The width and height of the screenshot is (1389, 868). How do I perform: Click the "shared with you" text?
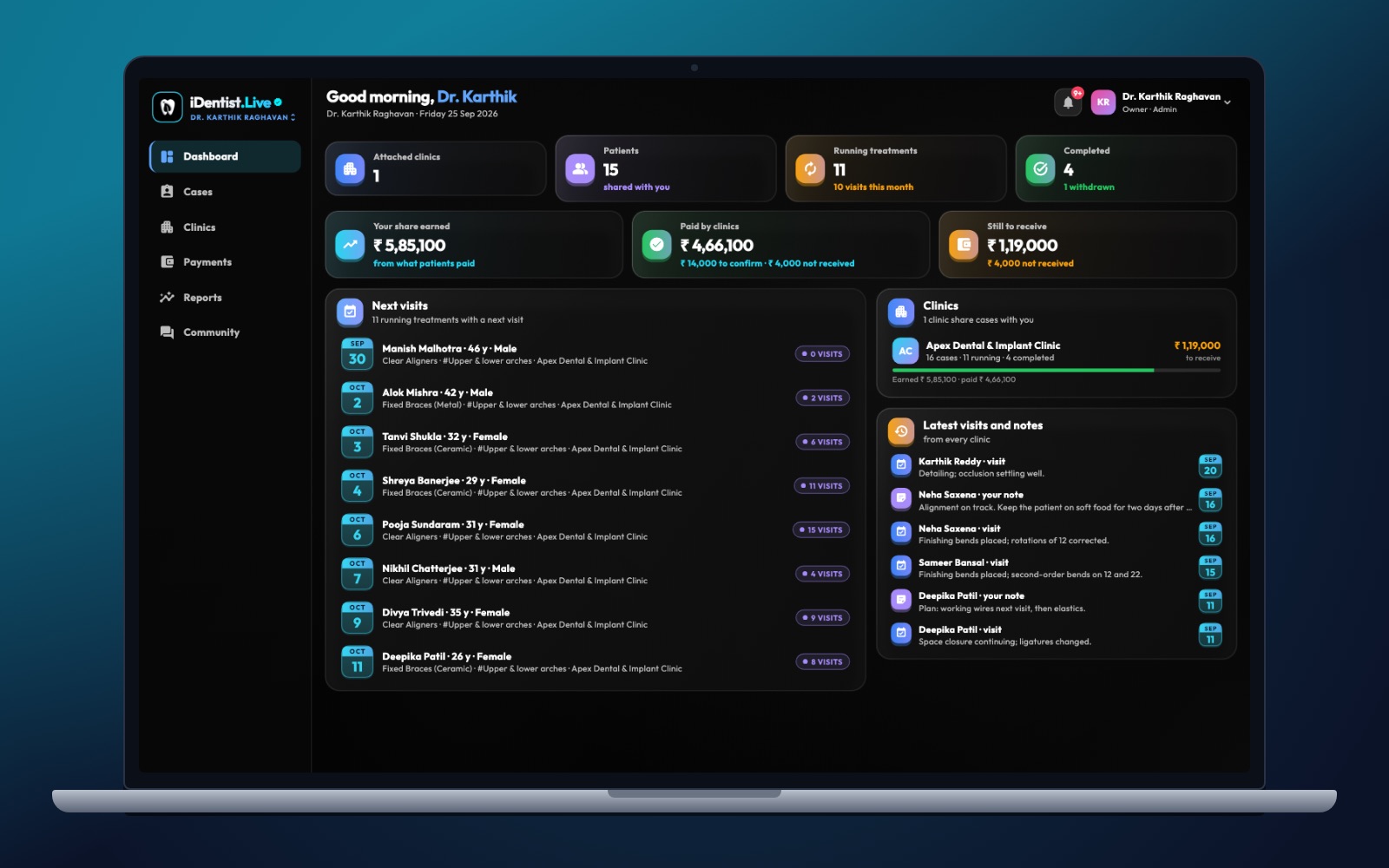(636, 187)
